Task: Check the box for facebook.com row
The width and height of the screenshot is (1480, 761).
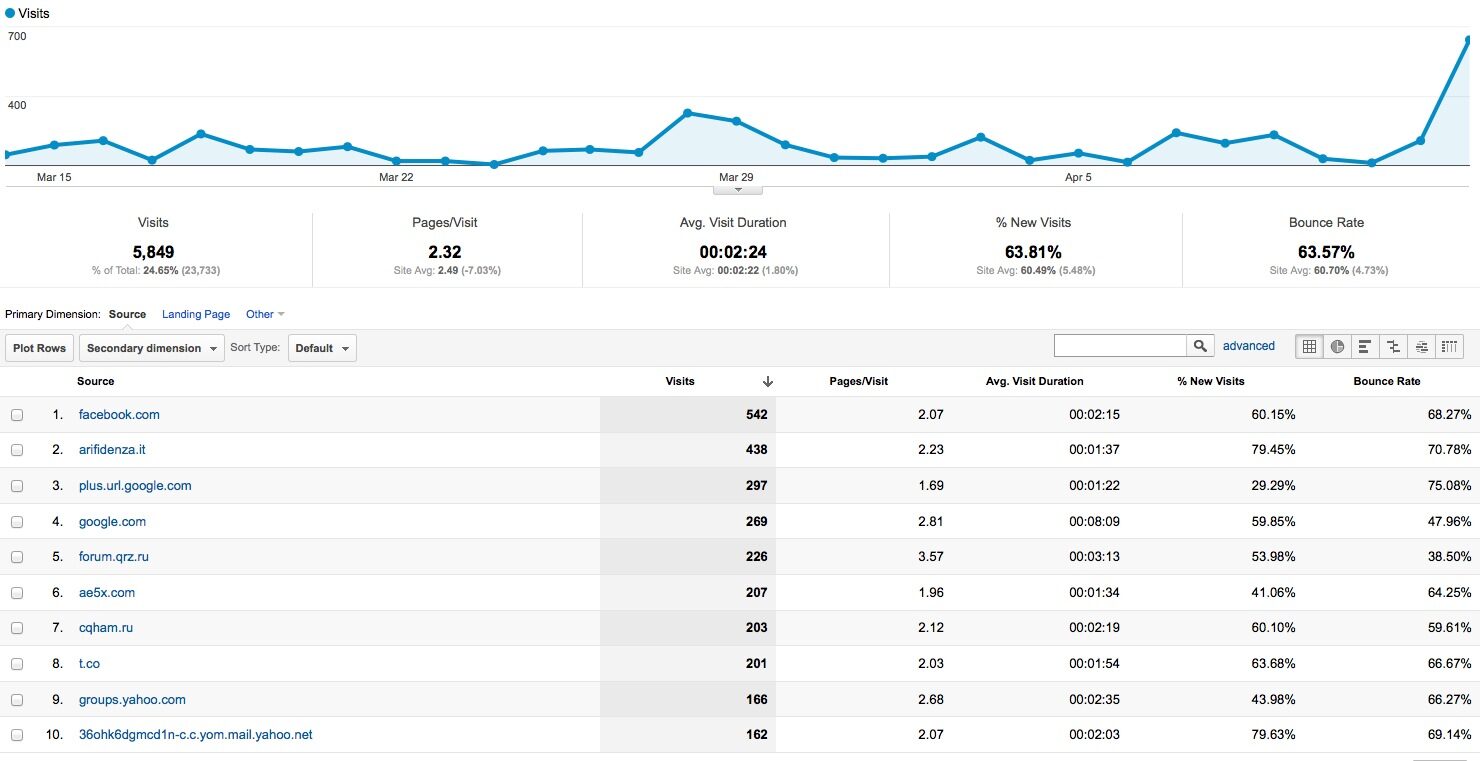Action: (17, 415)
